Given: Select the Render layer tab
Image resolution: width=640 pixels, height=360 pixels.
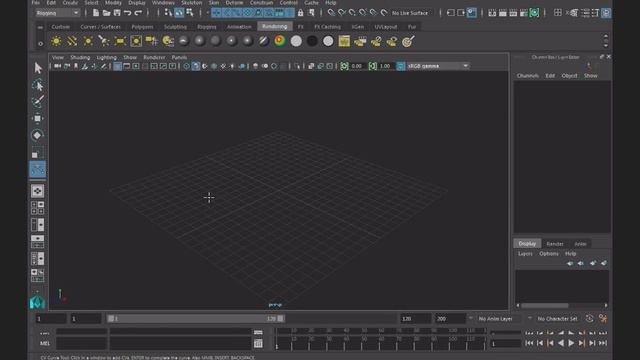Looking at the screenshot, I should tap(555, 244).
